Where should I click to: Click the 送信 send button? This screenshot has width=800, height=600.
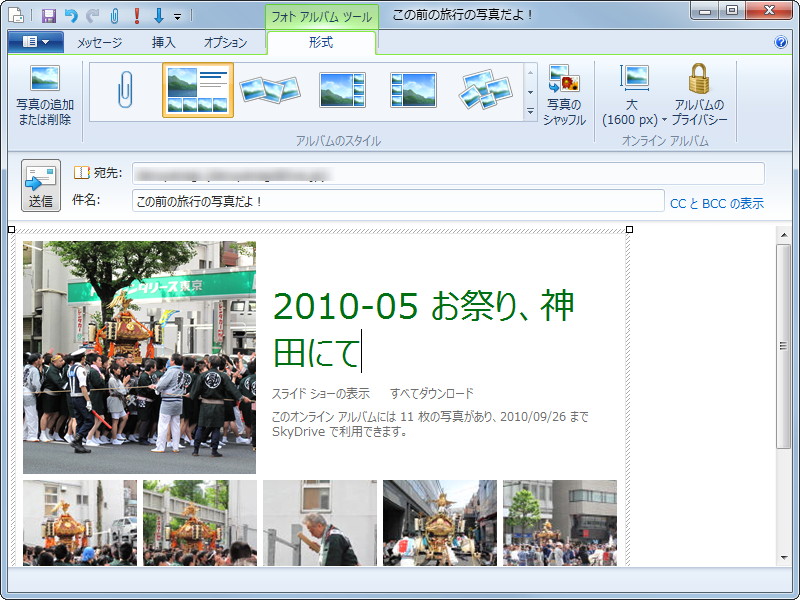click(41, 185)
